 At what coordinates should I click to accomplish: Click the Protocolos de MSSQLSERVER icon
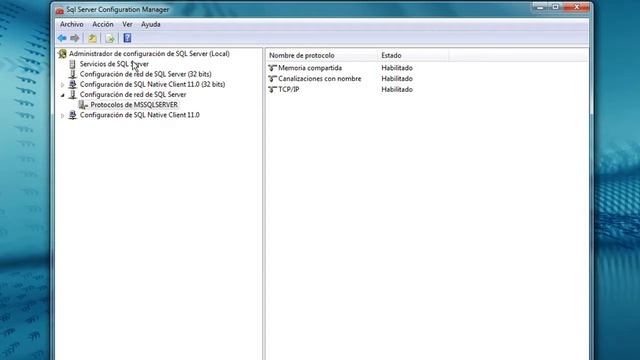click(x=83, y=105)
